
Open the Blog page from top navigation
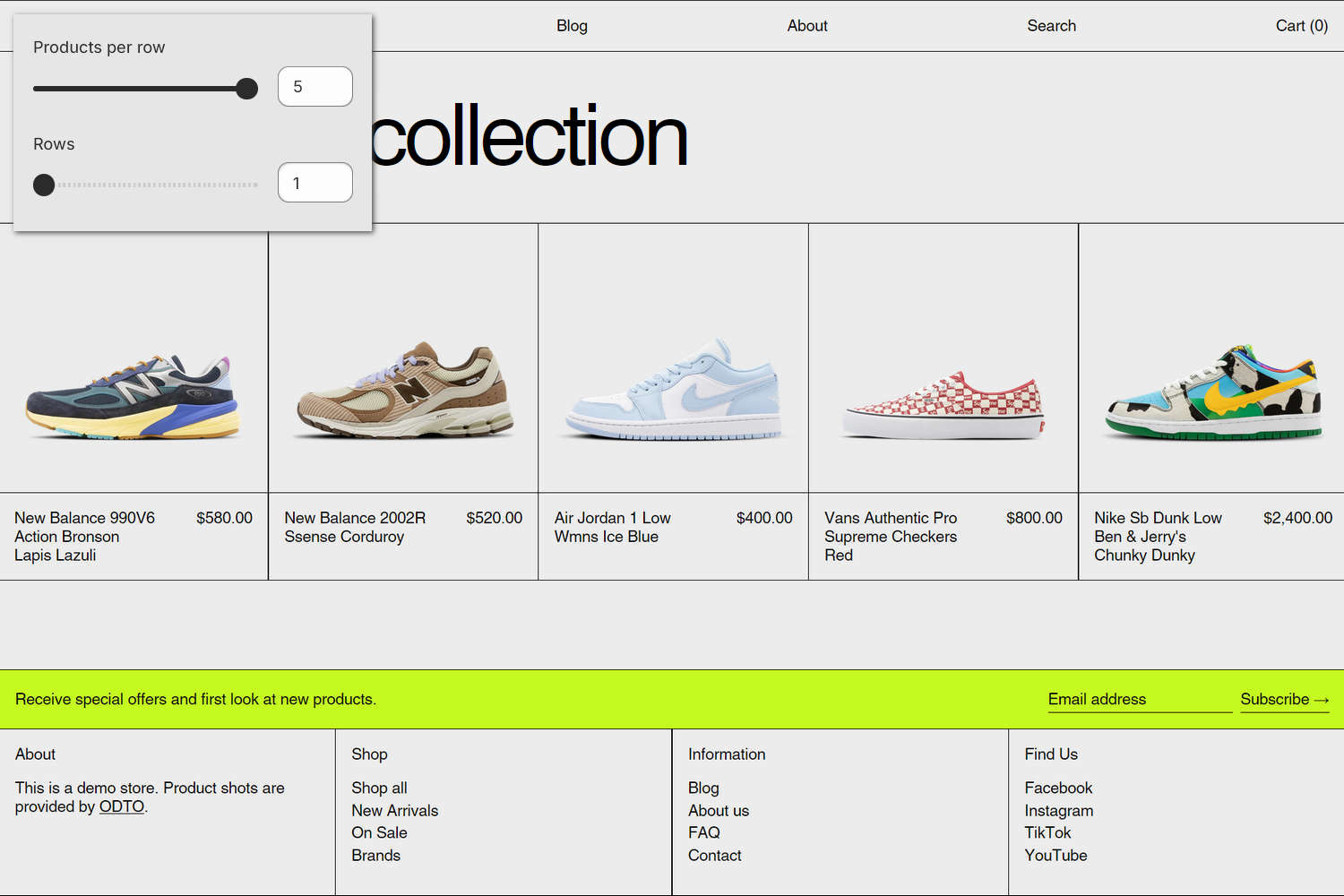click(571, 26)
